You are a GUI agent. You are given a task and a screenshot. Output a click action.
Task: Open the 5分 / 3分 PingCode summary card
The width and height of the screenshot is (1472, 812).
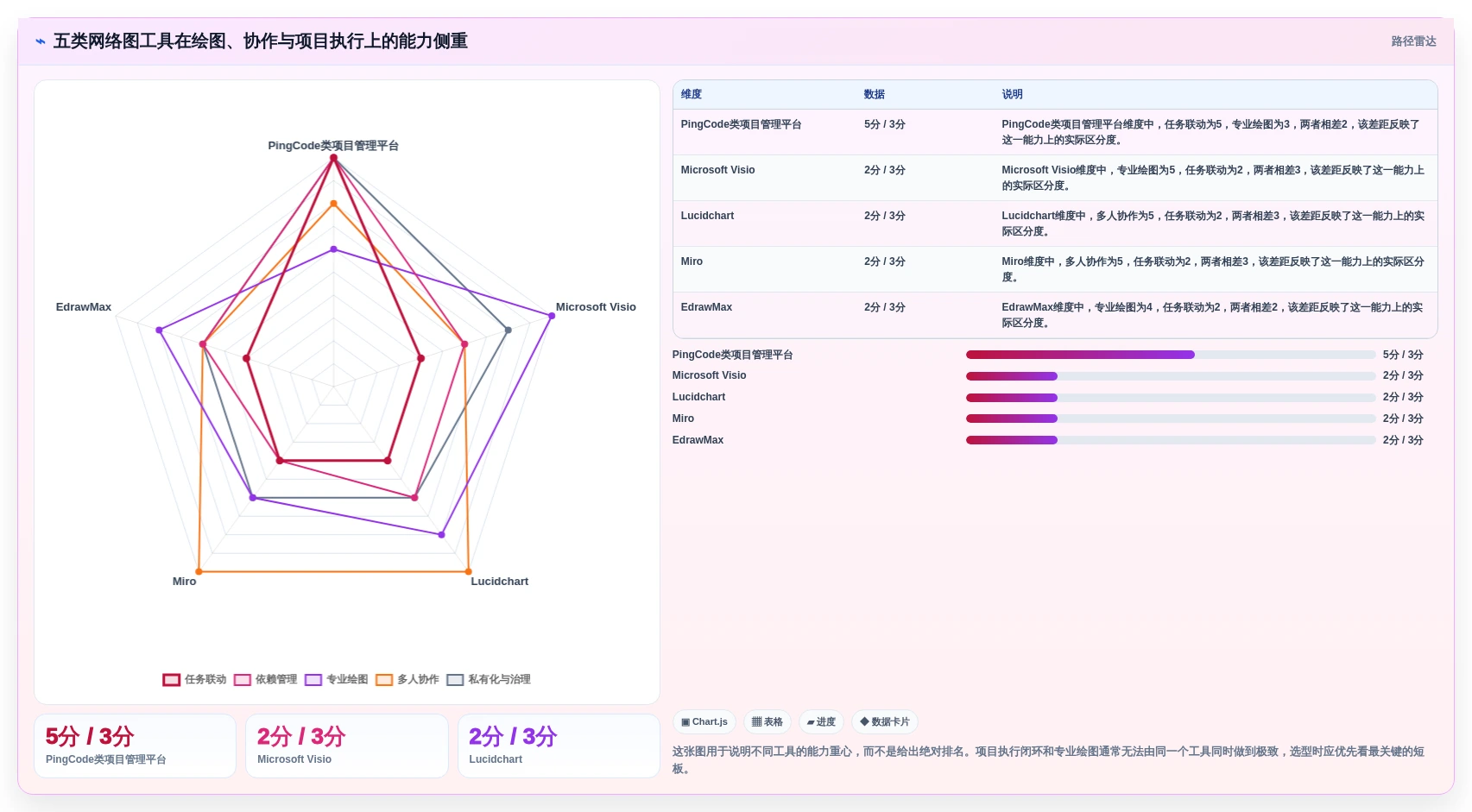coord(135,746)
